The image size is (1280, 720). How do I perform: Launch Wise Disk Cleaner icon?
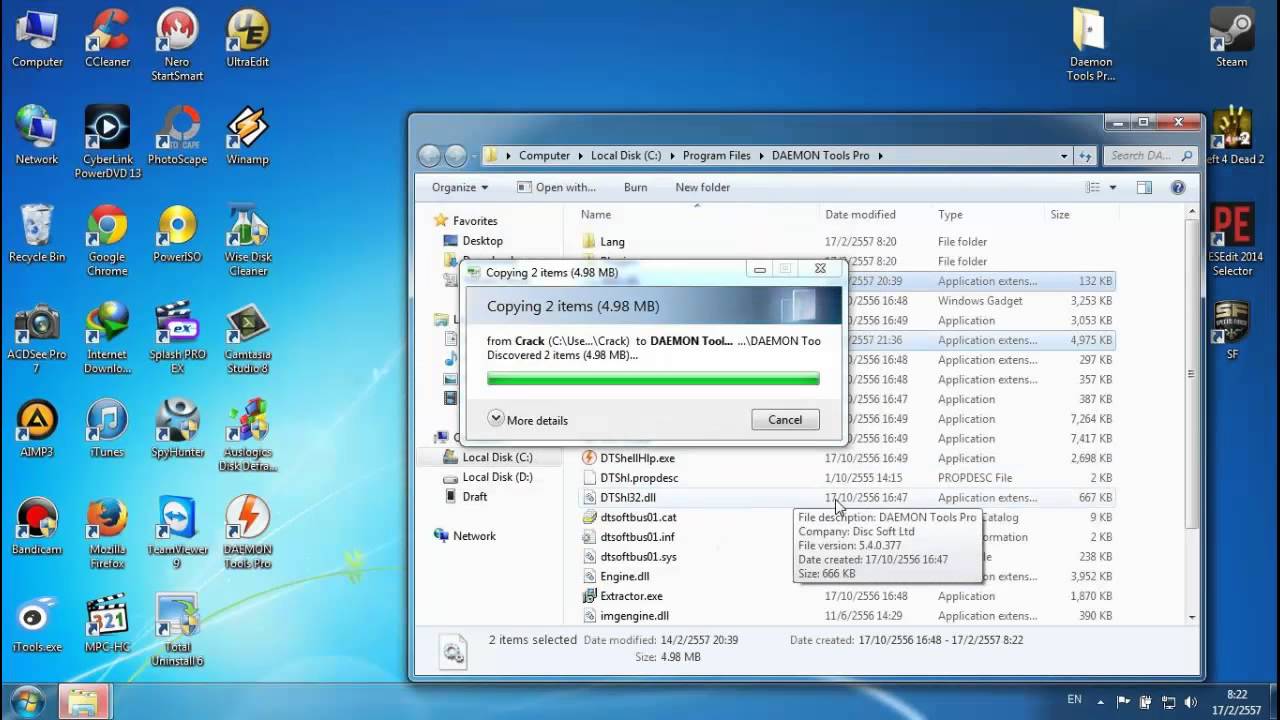tap(247, 240)
